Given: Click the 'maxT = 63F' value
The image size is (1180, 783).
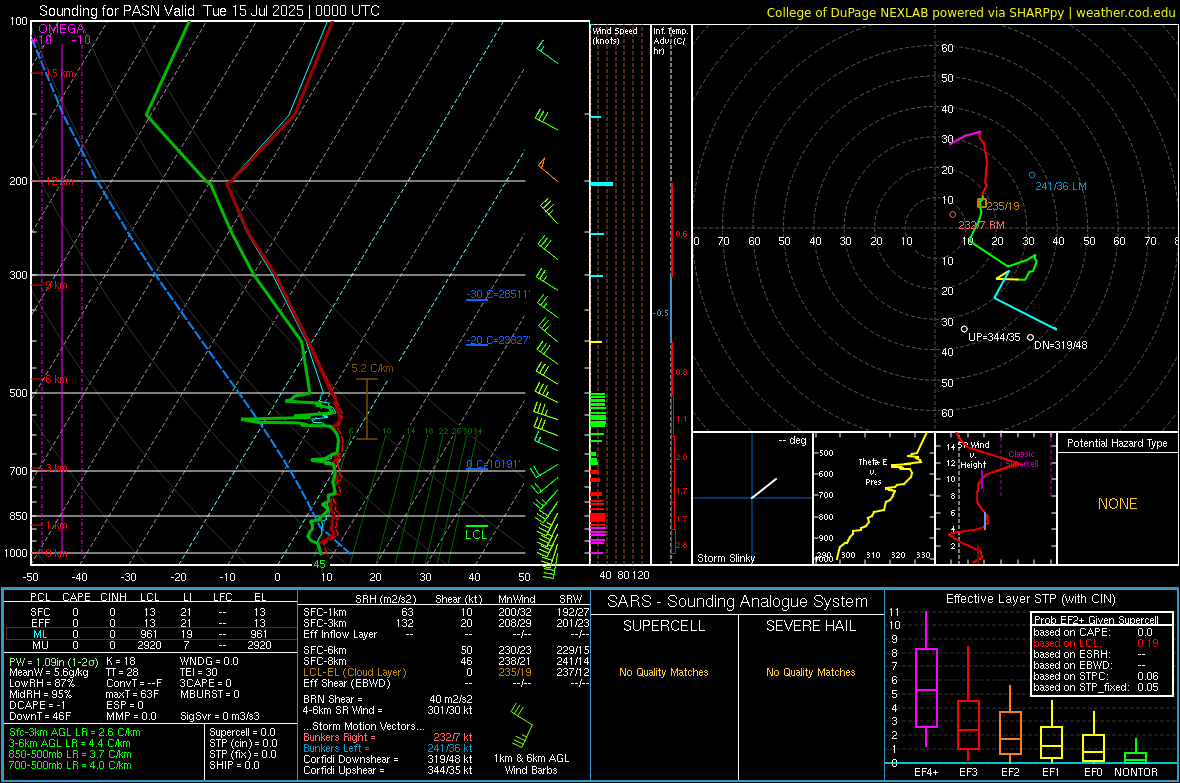Looking at the screenshot, I should coord(132,694).
